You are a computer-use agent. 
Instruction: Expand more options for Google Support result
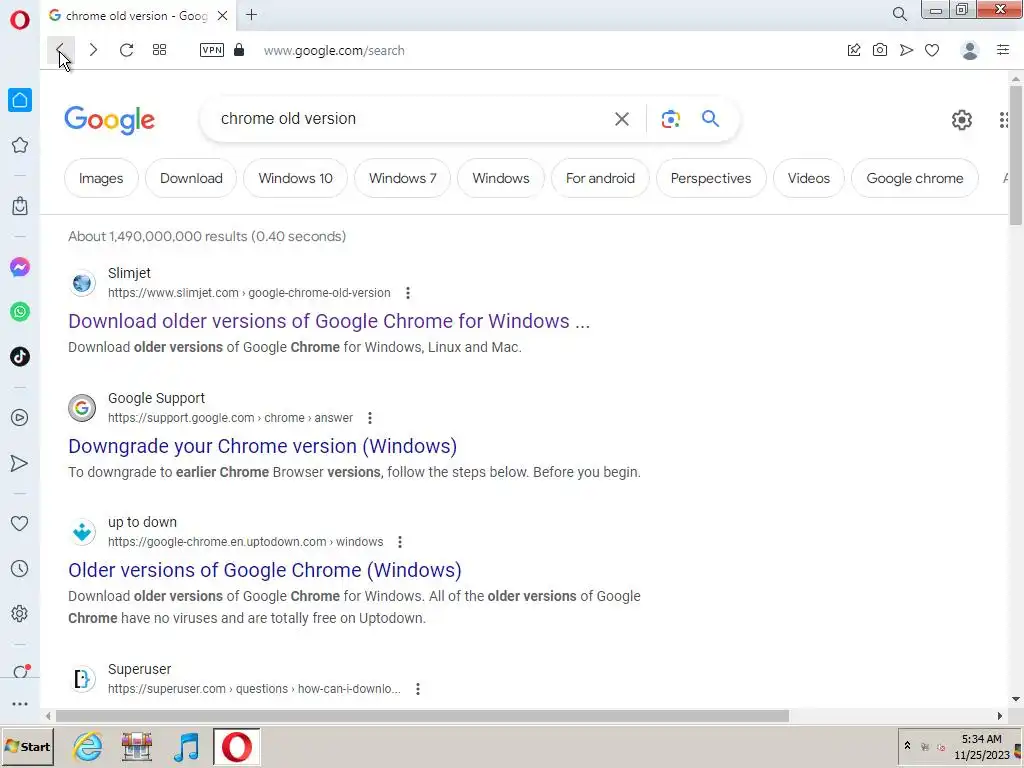point(370,418)
